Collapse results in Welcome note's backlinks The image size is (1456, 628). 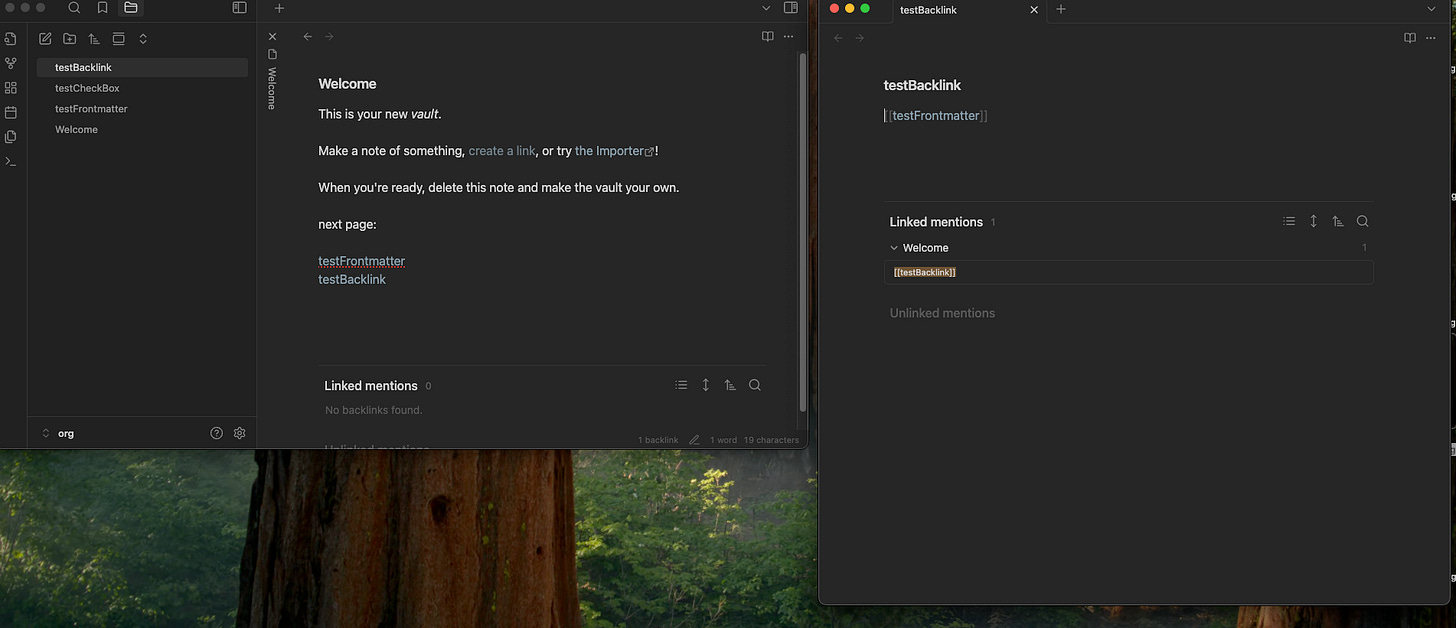pyautogui.click(x=681, y=385)
